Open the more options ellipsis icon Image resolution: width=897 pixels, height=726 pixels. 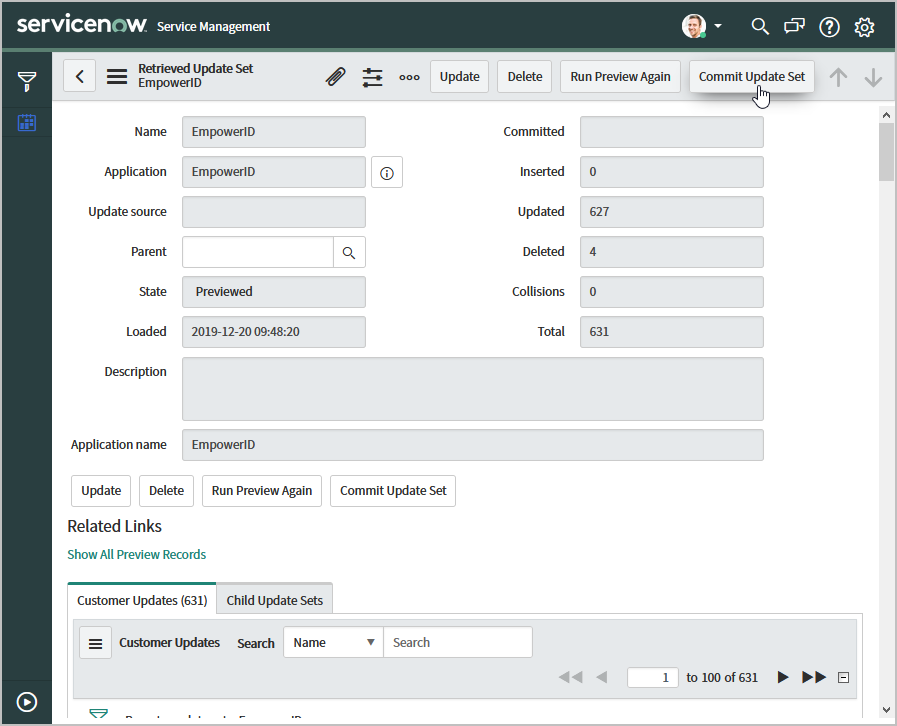[409, 77]
